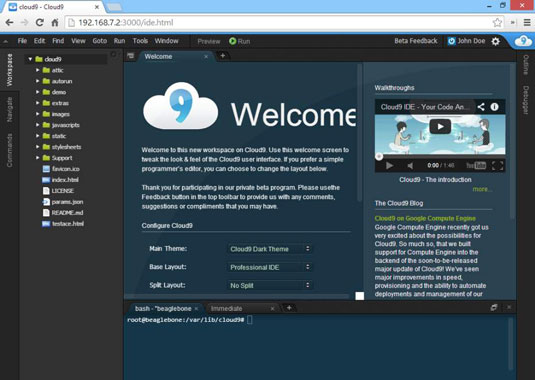The height and width of the screenshot is (380, 535).
Task: Open the Navigate side panel
Action: (x=9, y=109)
